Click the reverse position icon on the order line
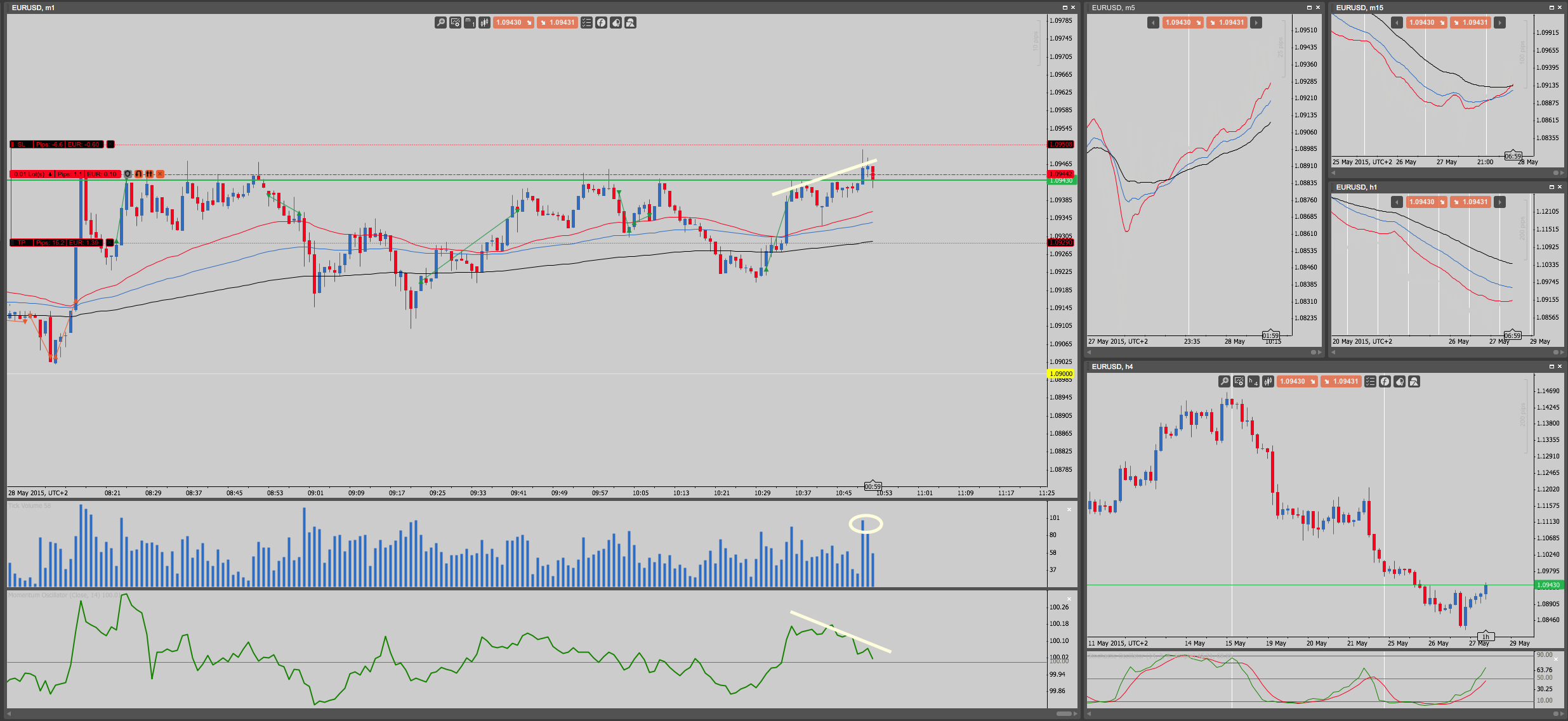The height and width of the screenshot is (721, 1568). (x=138, y=174)
